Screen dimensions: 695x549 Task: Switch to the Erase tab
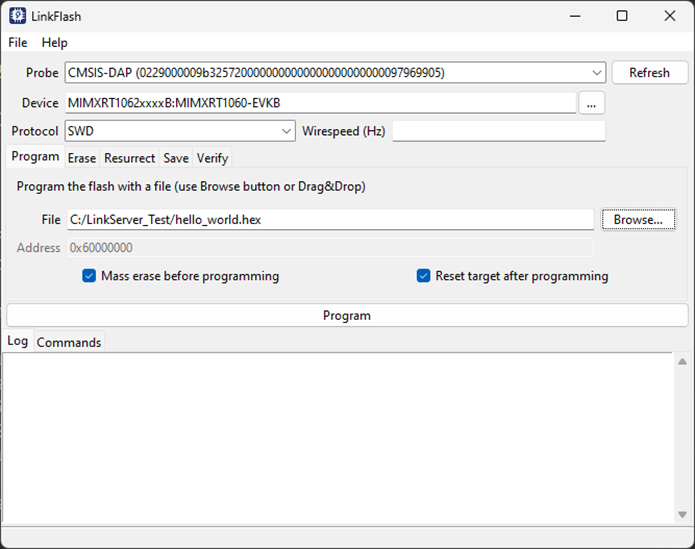coord(82,158)
